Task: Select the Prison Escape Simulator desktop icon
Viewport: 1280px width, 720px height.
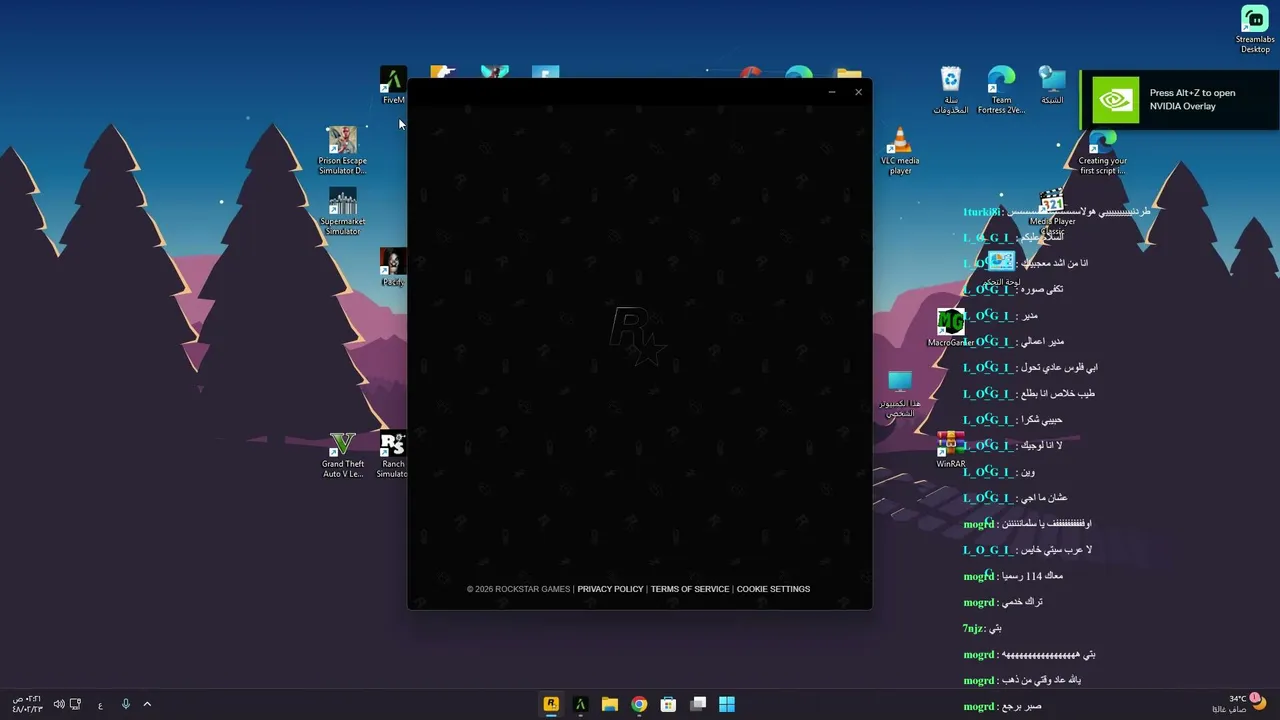Action: [x=342, y=151]
